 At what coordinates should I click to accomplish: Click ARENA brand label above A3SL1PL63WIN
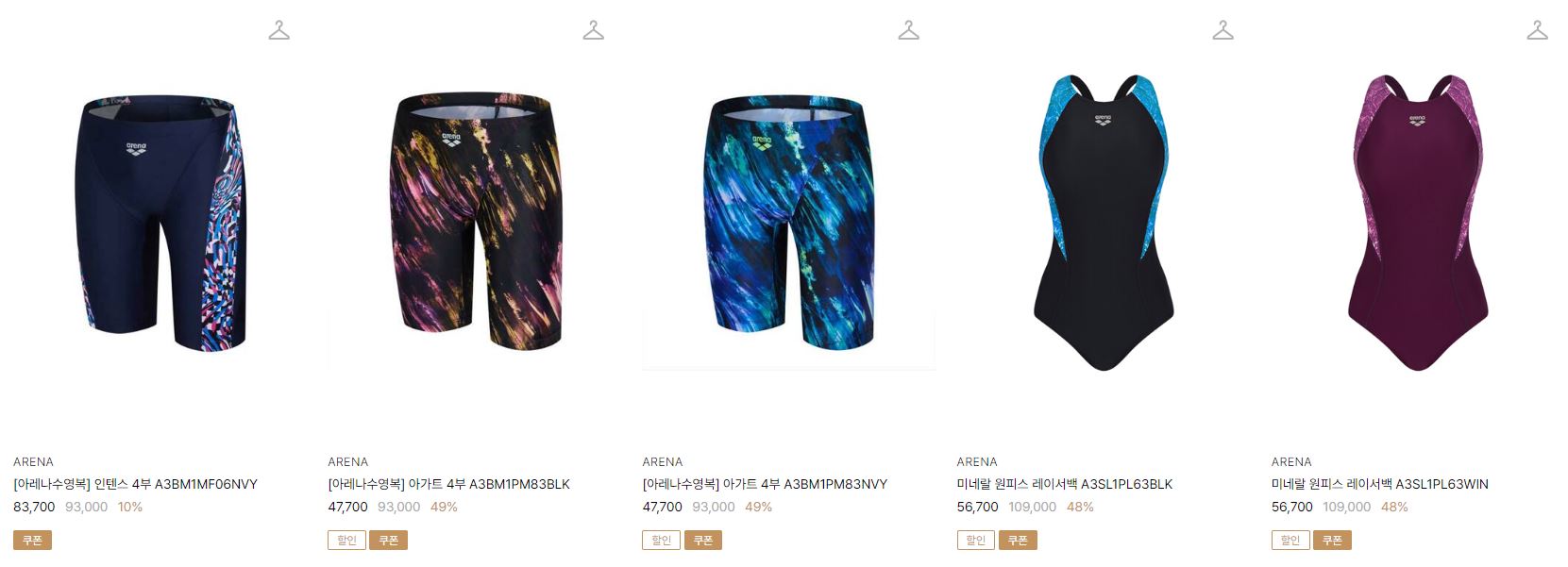point(1291,461)
